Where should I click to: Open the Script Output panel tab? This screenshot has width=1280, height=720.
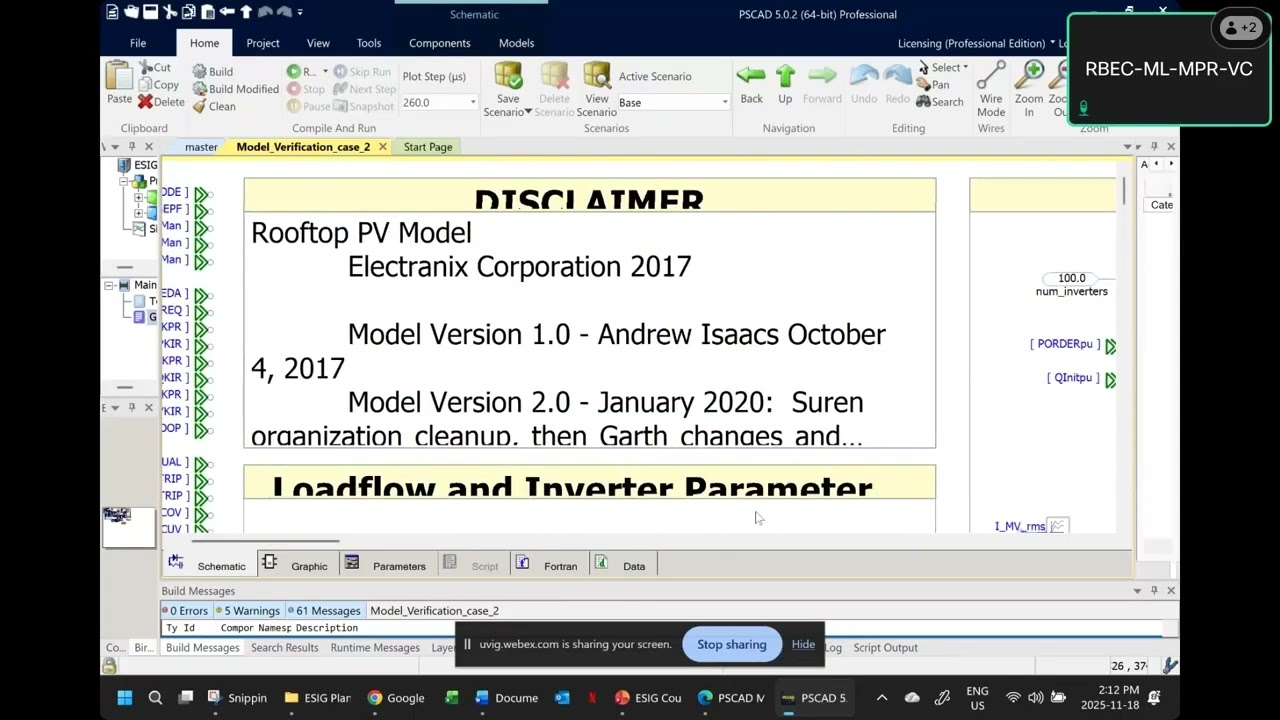point(885,648)
